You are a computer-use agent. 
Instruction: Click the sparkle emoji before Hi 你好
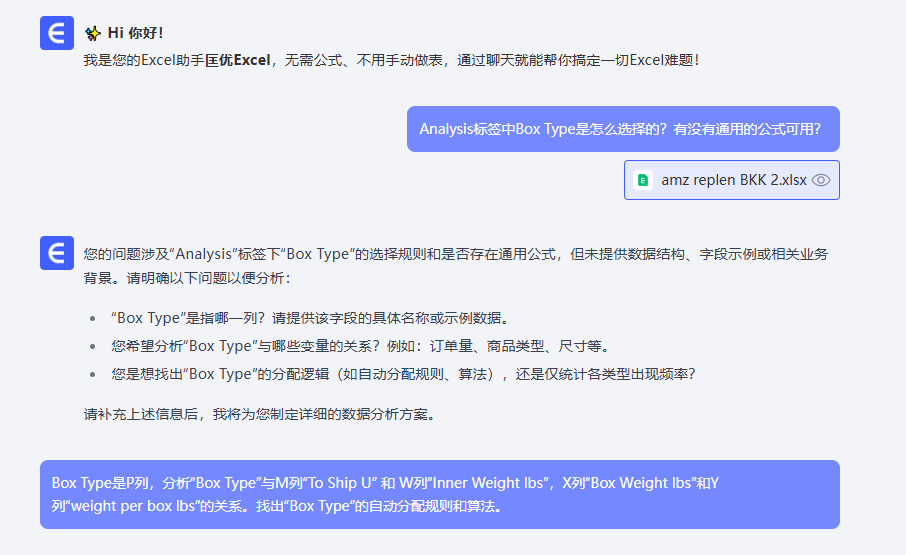[92, 33]
